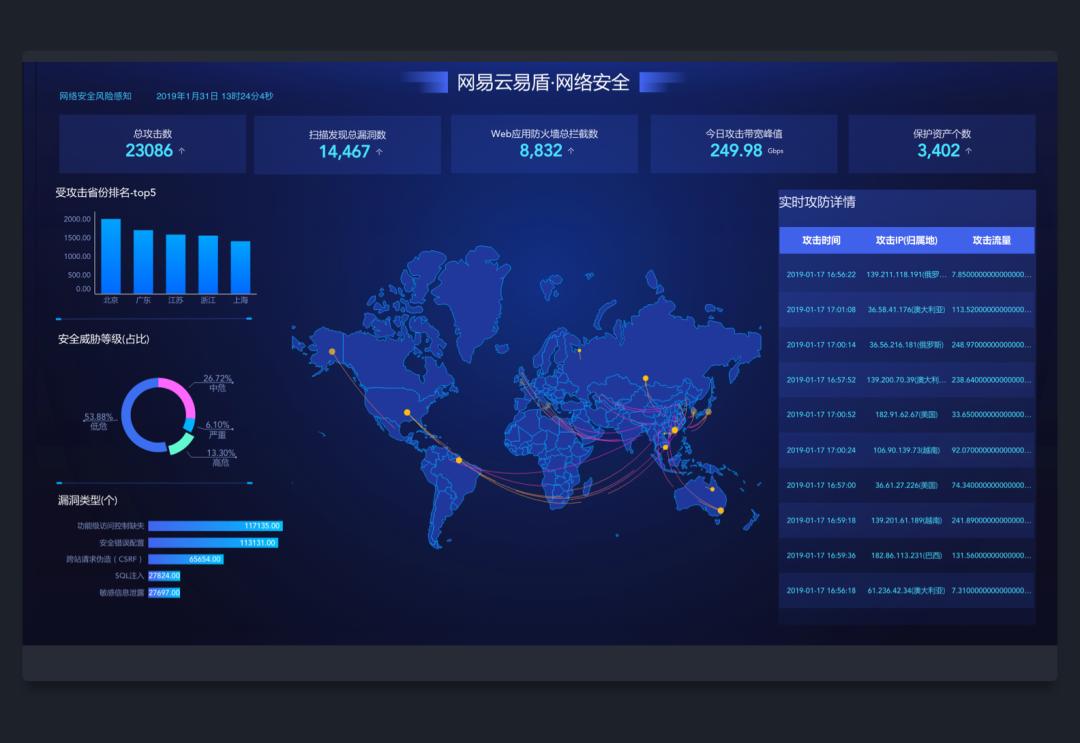The width and height of the screenshot is (1080, 743).
Task: Open the 今日攻击带宽峰值 stat card
Action: [x=744, y=144]
